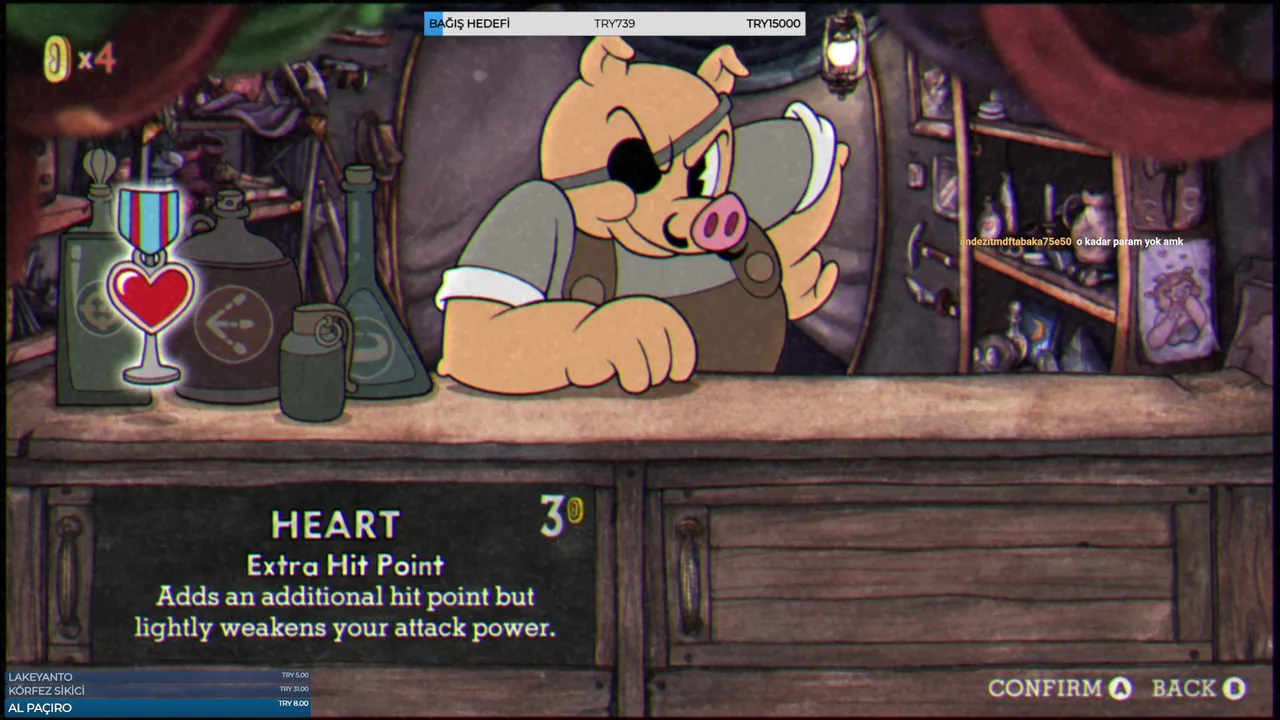Screen dimensions: 1280x720
Task: Click the BACK B button prompt
Action: (x=1198, y=688)
